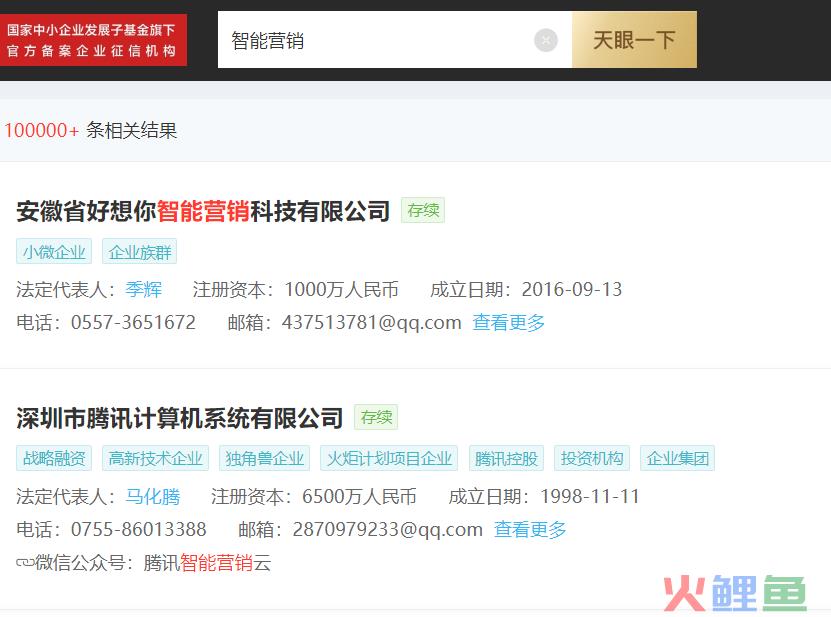This screenshot has width=831, height=617.
Task: Select the 高新技术企业 tag
Action: click(x=155, y=458)
